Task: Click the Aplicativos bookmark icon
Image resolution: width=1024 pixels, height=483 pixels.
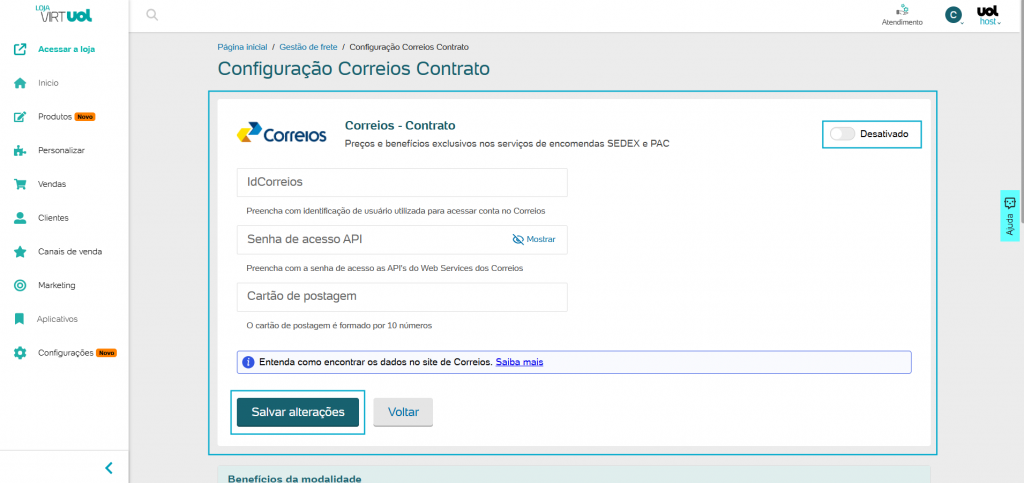Action: (x=19, y=319)
